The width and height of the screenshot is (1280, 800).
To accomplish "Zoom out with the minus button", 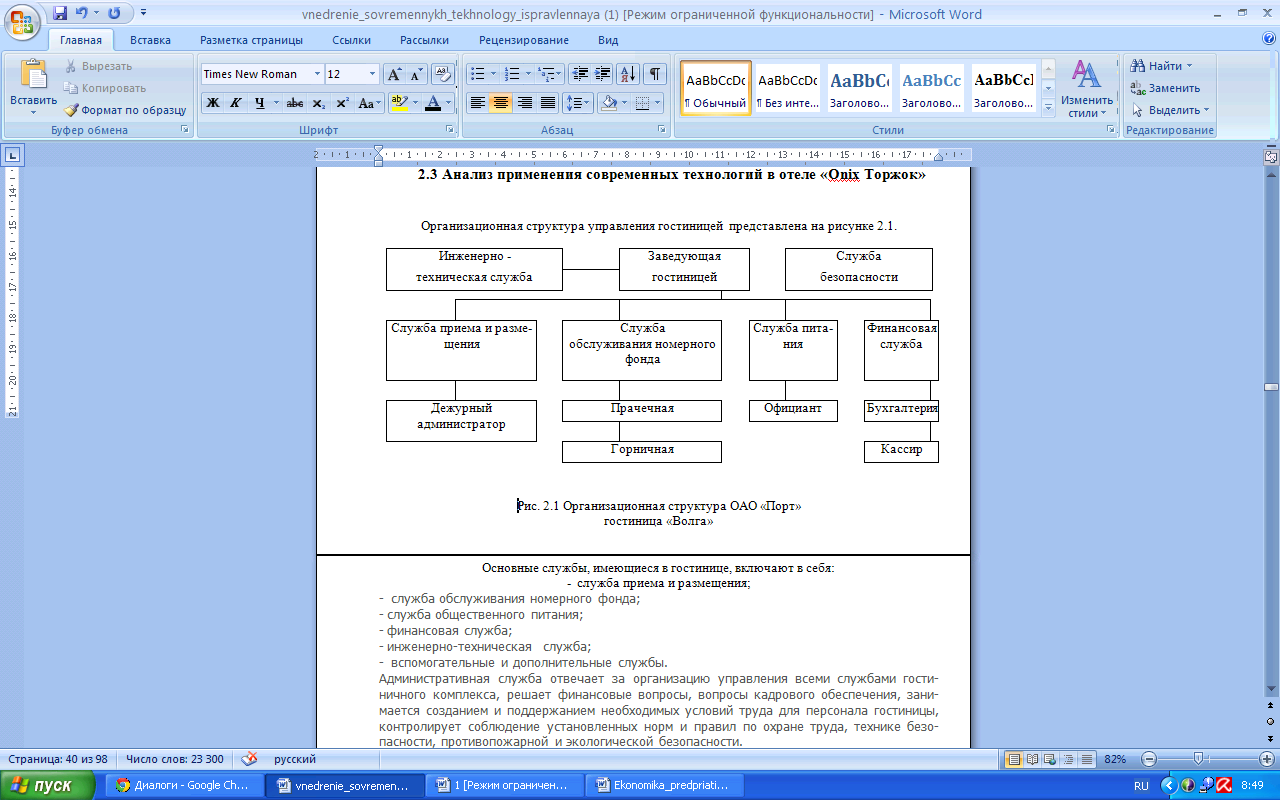I will tap(1150, 759).
